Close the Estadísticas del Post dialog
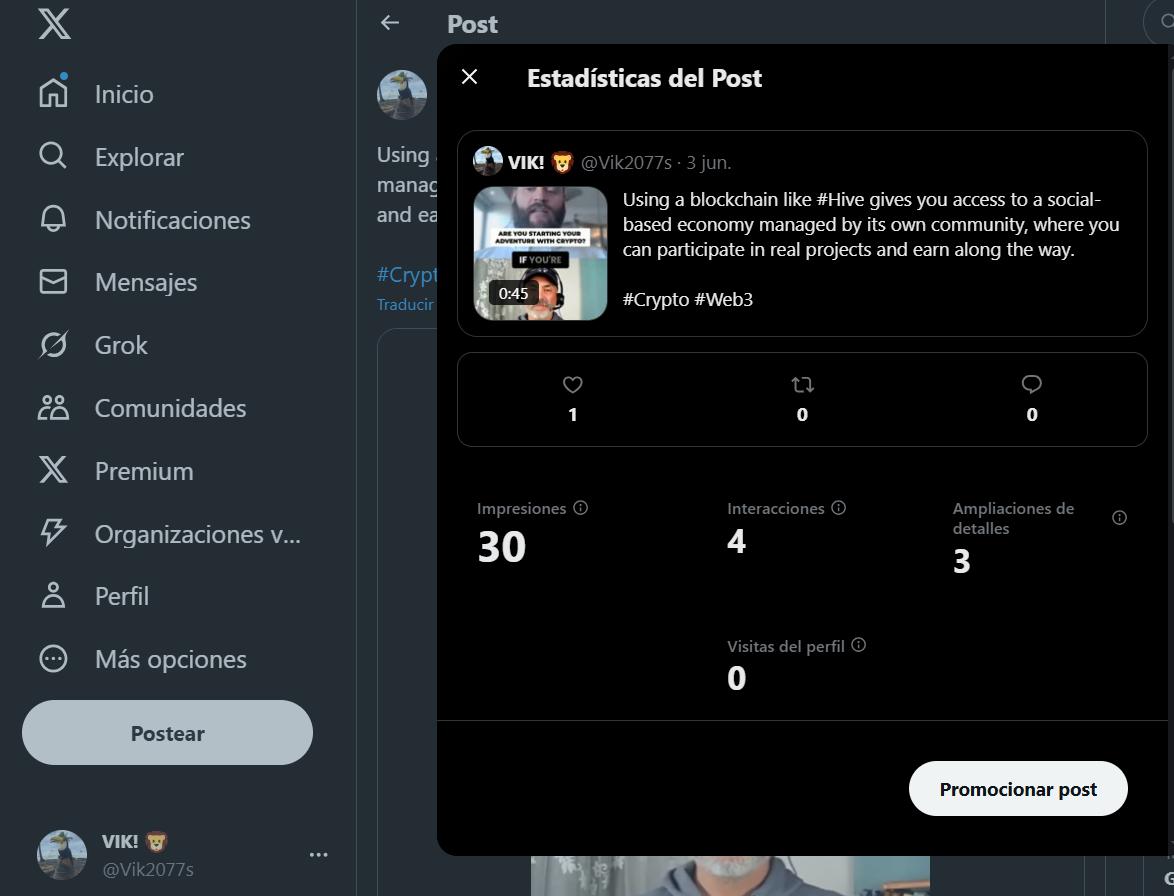The image size is (1174, 896). (x=469, y=77)
